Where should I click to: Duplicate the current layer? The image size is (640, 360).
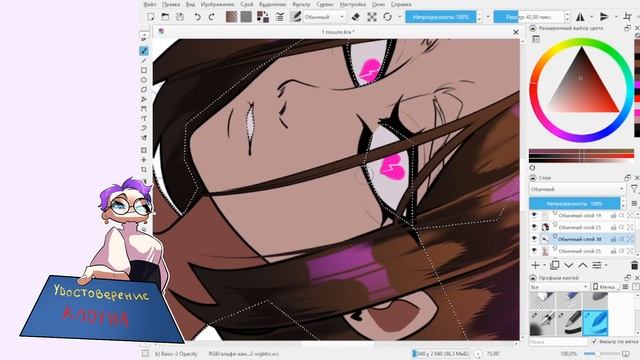tap(554, 265)
